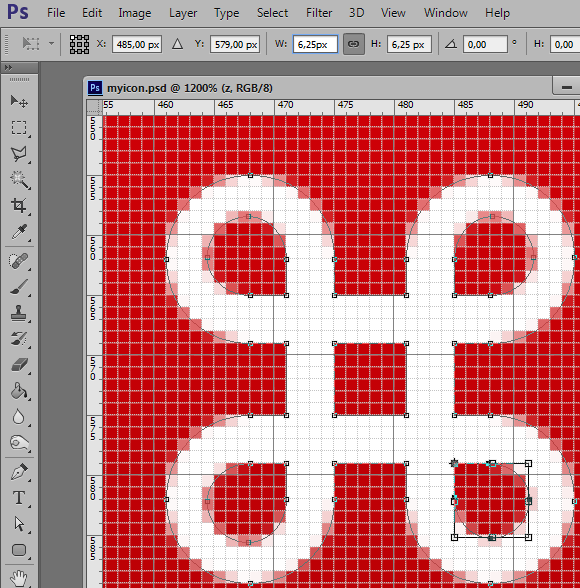Select the Eraser tool
Viewport: 580px width, 588px height.
pyautogui.click(x=19, y=365)
